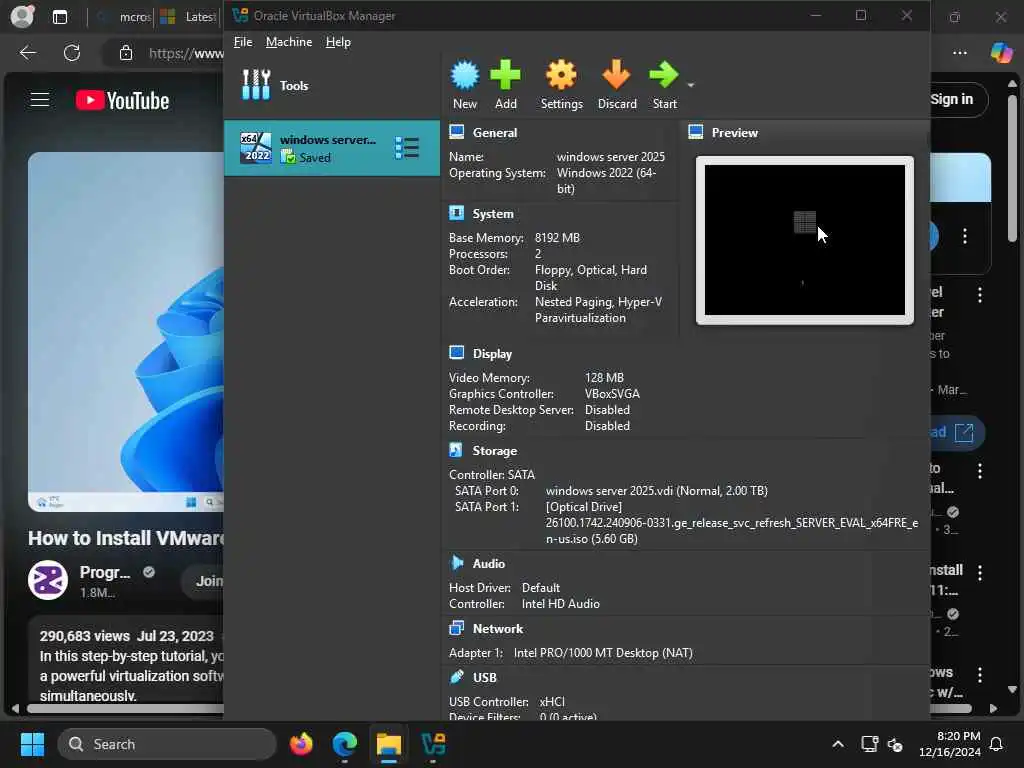Click the Display section icon
This screenshot has height=768, width=1024.
[456, 353]
